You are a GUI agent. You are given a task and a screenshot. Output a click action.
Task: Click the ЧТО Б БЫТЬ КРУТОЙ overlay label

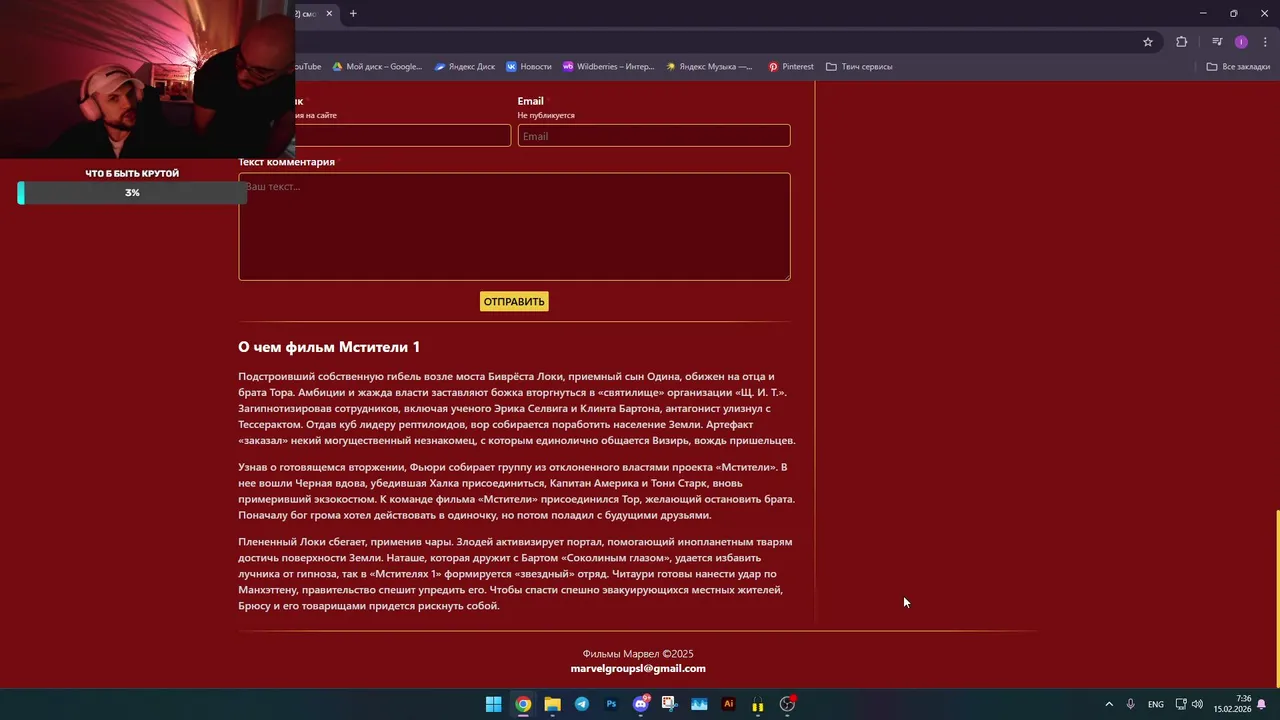(x=132, y=174)
